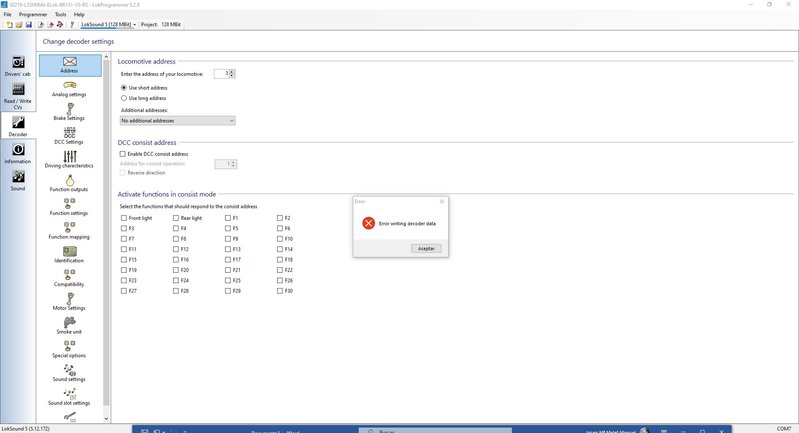The height and width of the screenshot is (433, 799).
Task: Click the Save project floppy icon
Action: click(x=29, y=24)
